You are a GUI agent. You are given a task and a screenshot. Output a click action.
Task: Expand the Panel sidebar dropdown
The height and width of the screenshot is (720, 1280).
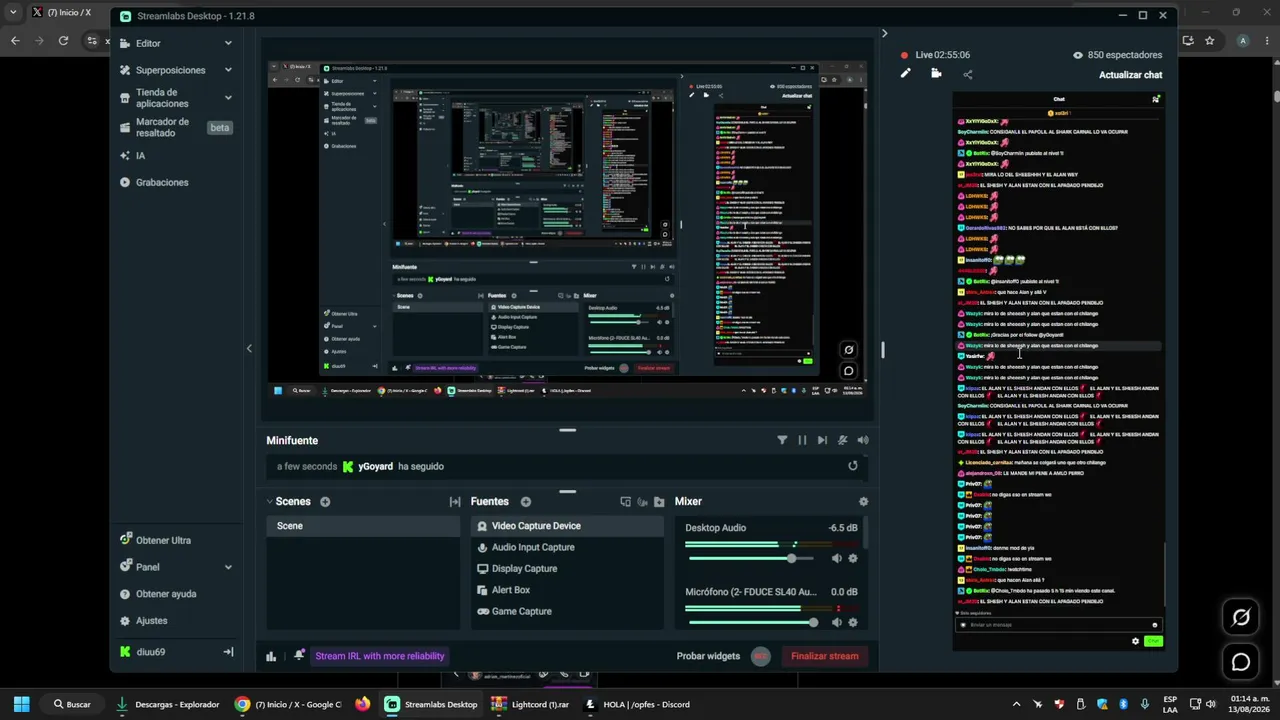(228, 567)
